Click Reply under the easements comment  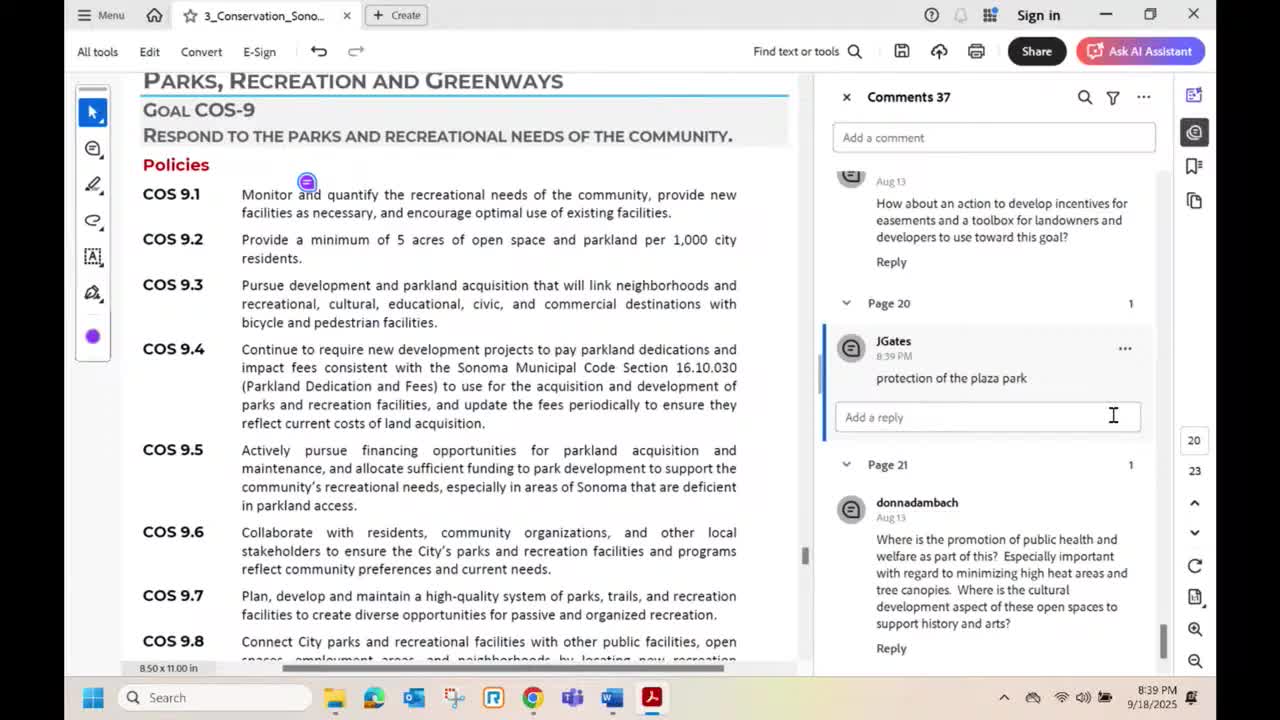[891, 262]
